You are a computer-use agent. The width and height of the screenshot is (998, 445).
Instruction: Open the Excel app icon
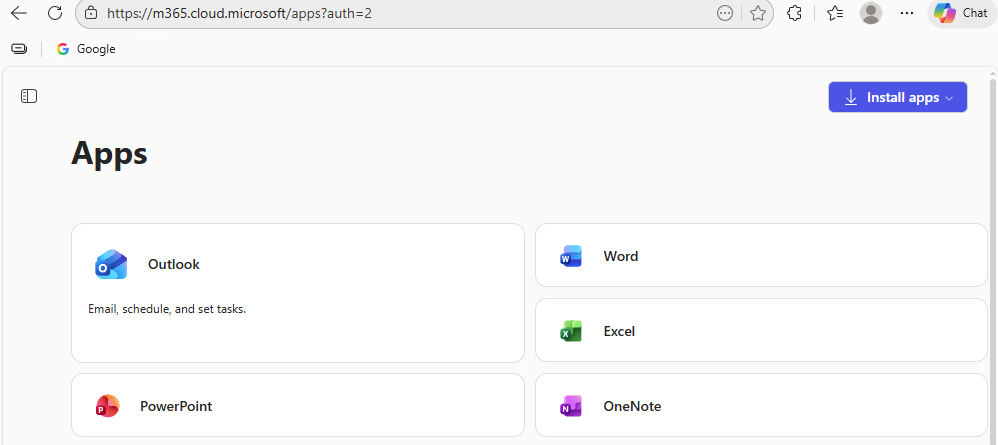[571, 331]
